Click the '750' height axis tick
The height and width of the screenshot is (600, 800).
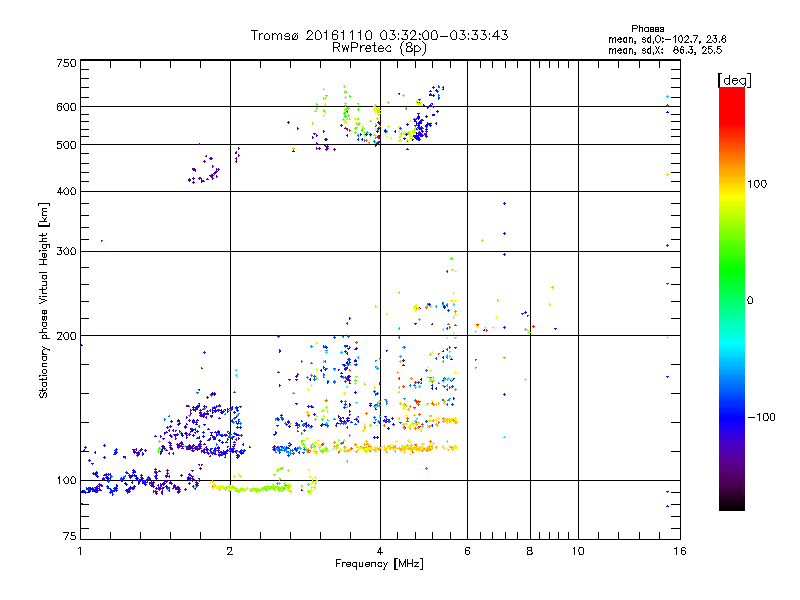pos(66,63)
